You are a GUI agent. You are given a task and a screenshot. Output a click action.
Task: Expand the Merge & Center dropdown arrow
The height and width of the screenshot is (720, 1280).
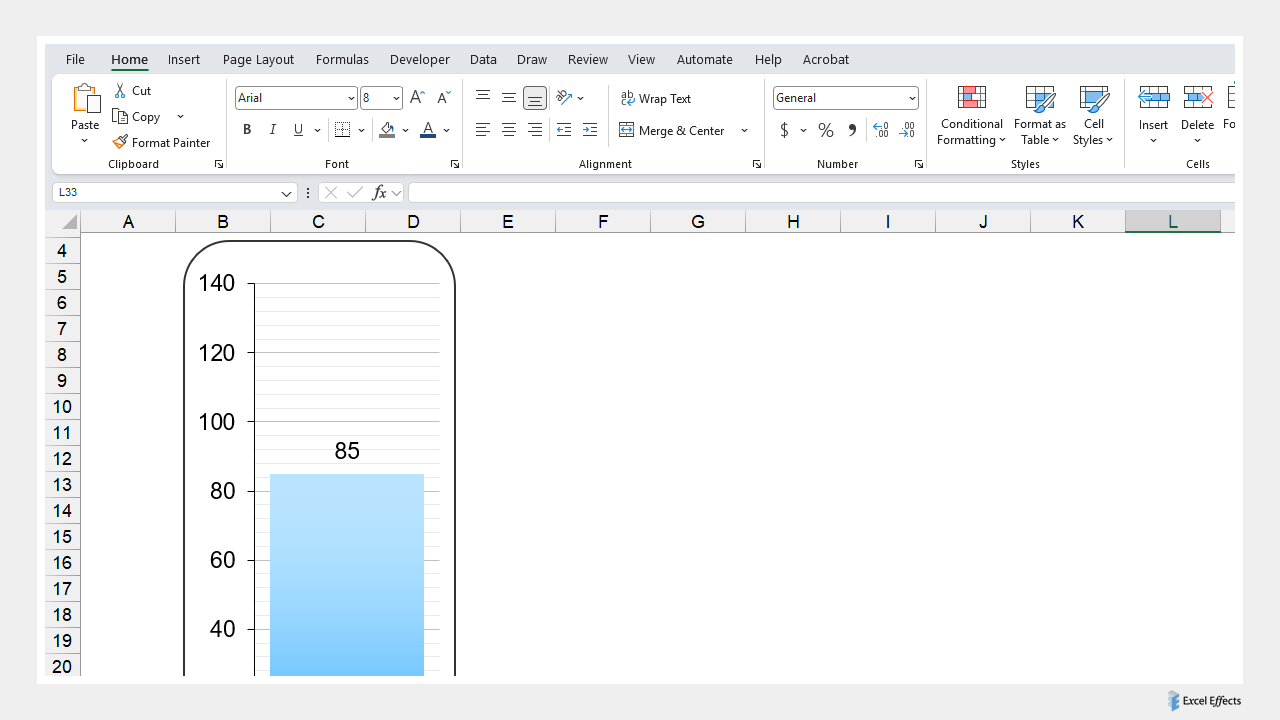pyautogui.click(x=744, y=131)
